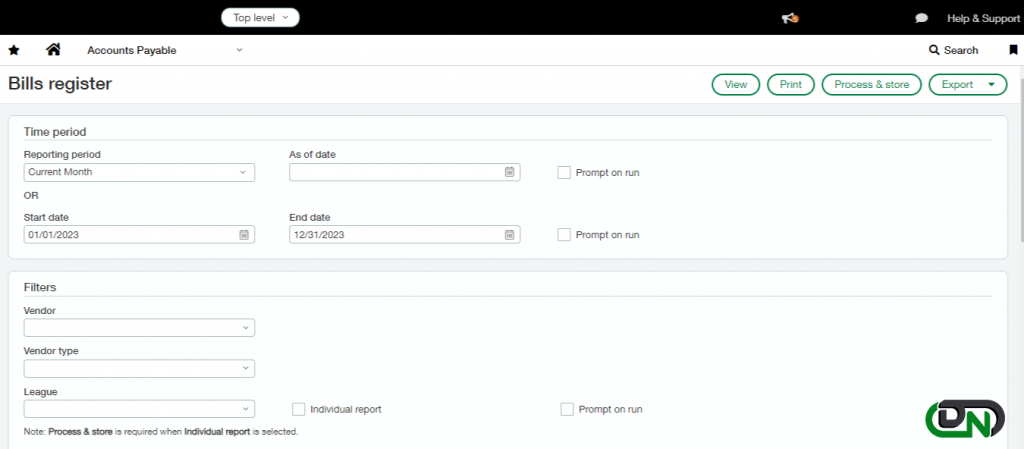This screenshot has width=1024, height=449.
Task: Click the Start date field with 01/01/2023
Action: [139, 235]
